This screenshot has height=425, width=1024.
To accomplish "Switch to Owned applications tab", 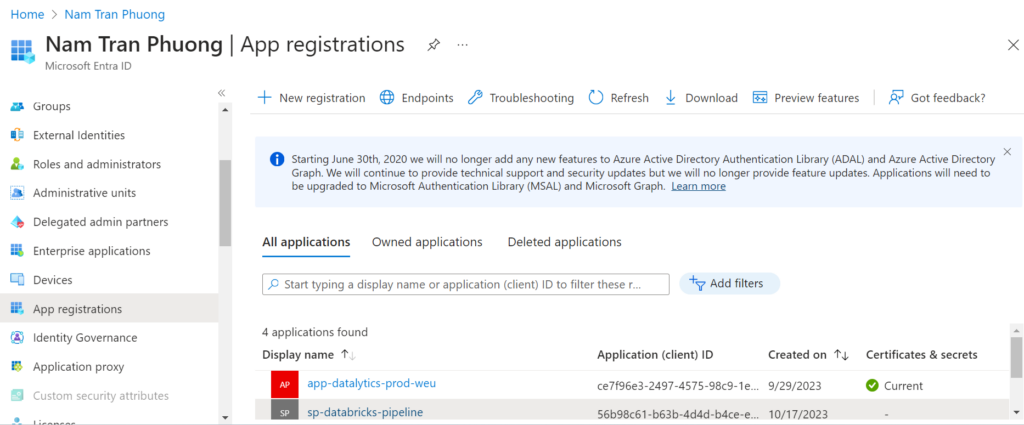I will click(427, 242).
